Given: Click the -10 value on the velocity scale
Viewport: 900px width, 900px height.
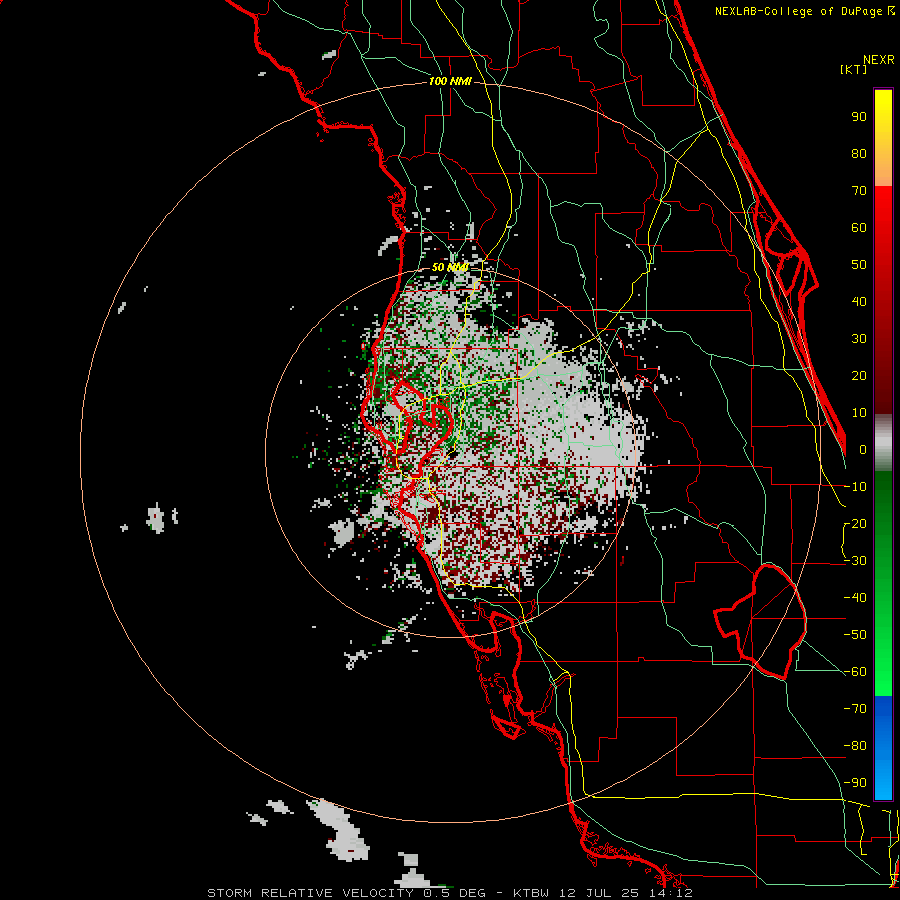Looking at the screenshot, I should (855, 487).
